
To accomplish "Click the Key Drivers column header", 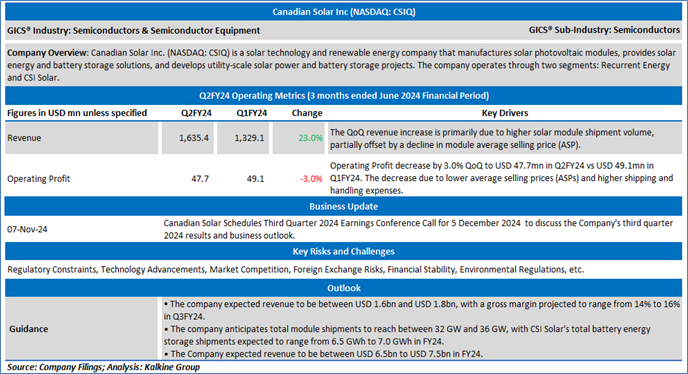I will pyautogui.click(x=505, y=113).
